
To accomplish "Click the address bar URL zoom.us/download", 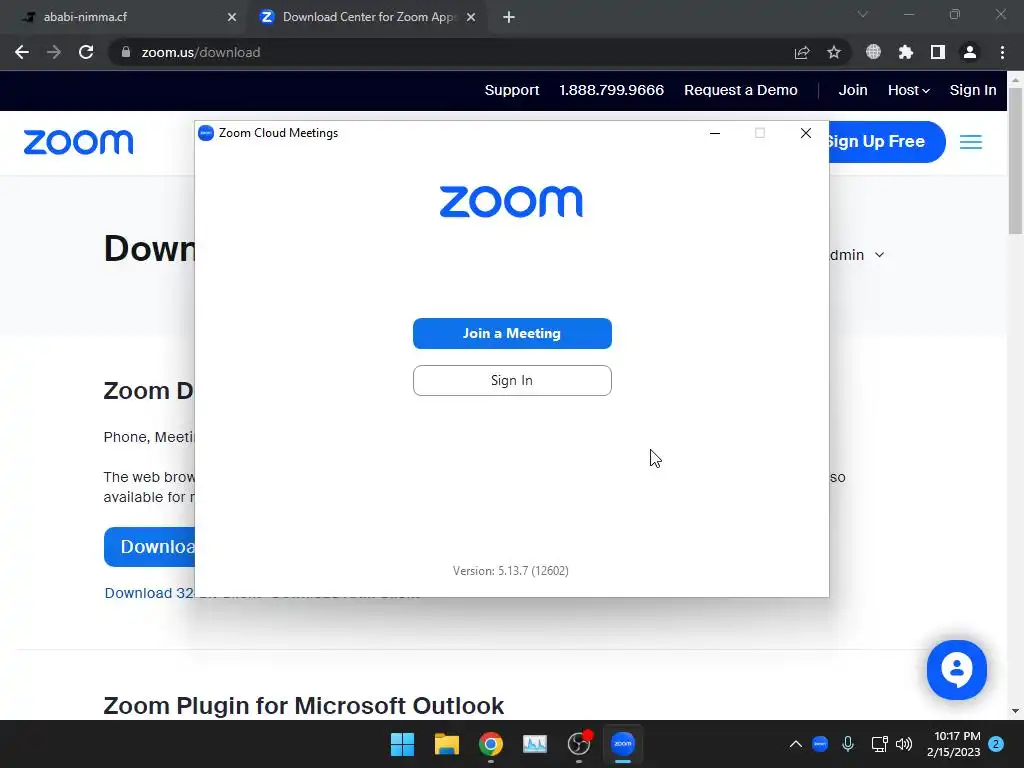I will [200, 52].
